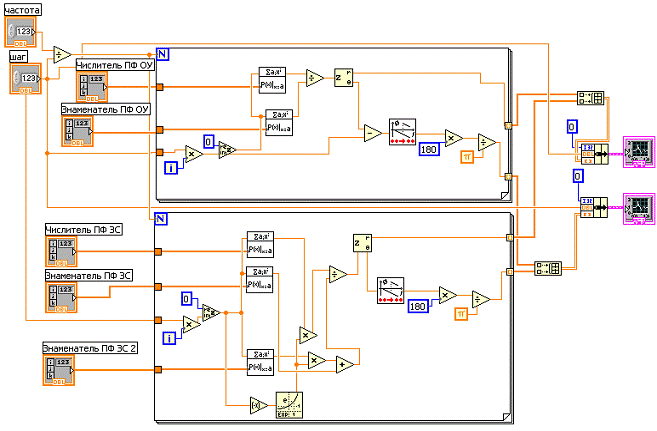
Task: Click the Числитель ПФ ОУ array terminal
Action: pos(89,85)
